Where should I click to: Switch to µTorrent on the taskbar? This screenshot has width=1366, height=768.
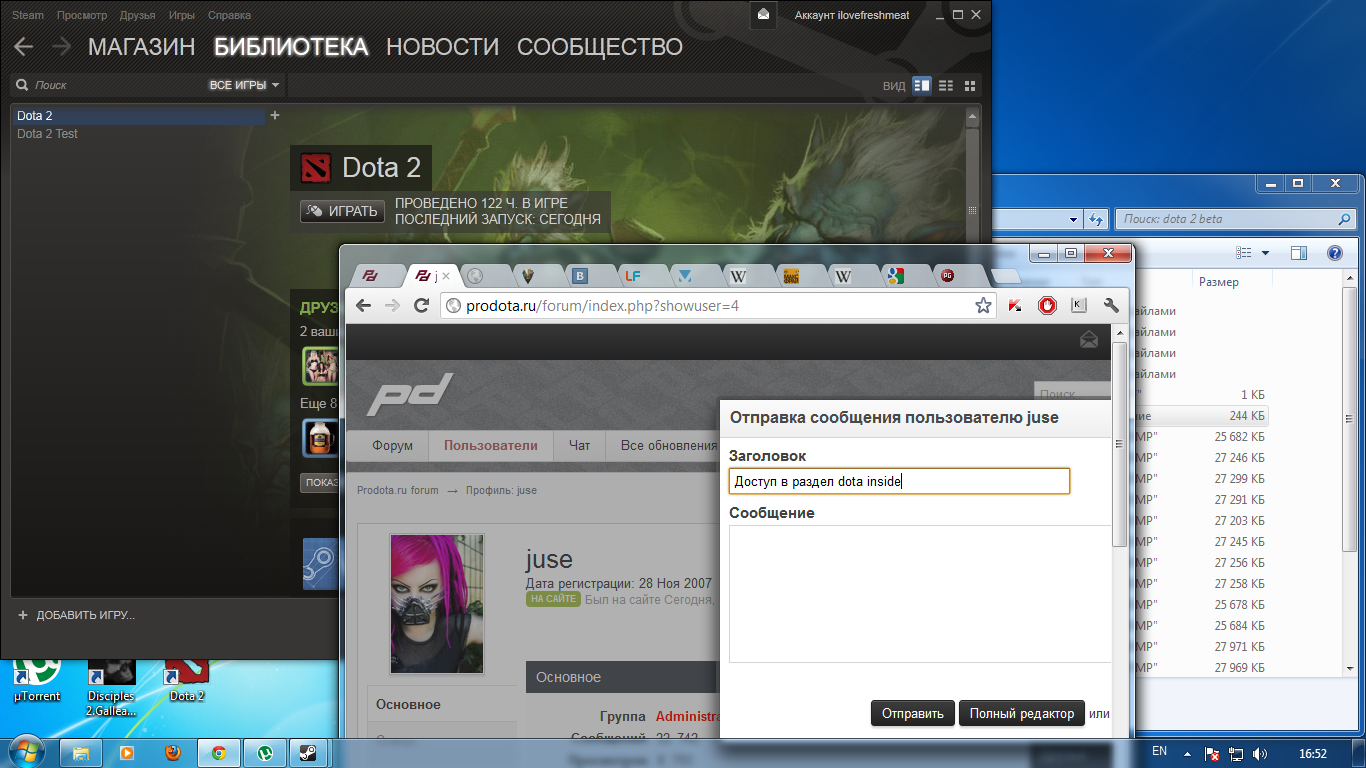pos(265,752)
